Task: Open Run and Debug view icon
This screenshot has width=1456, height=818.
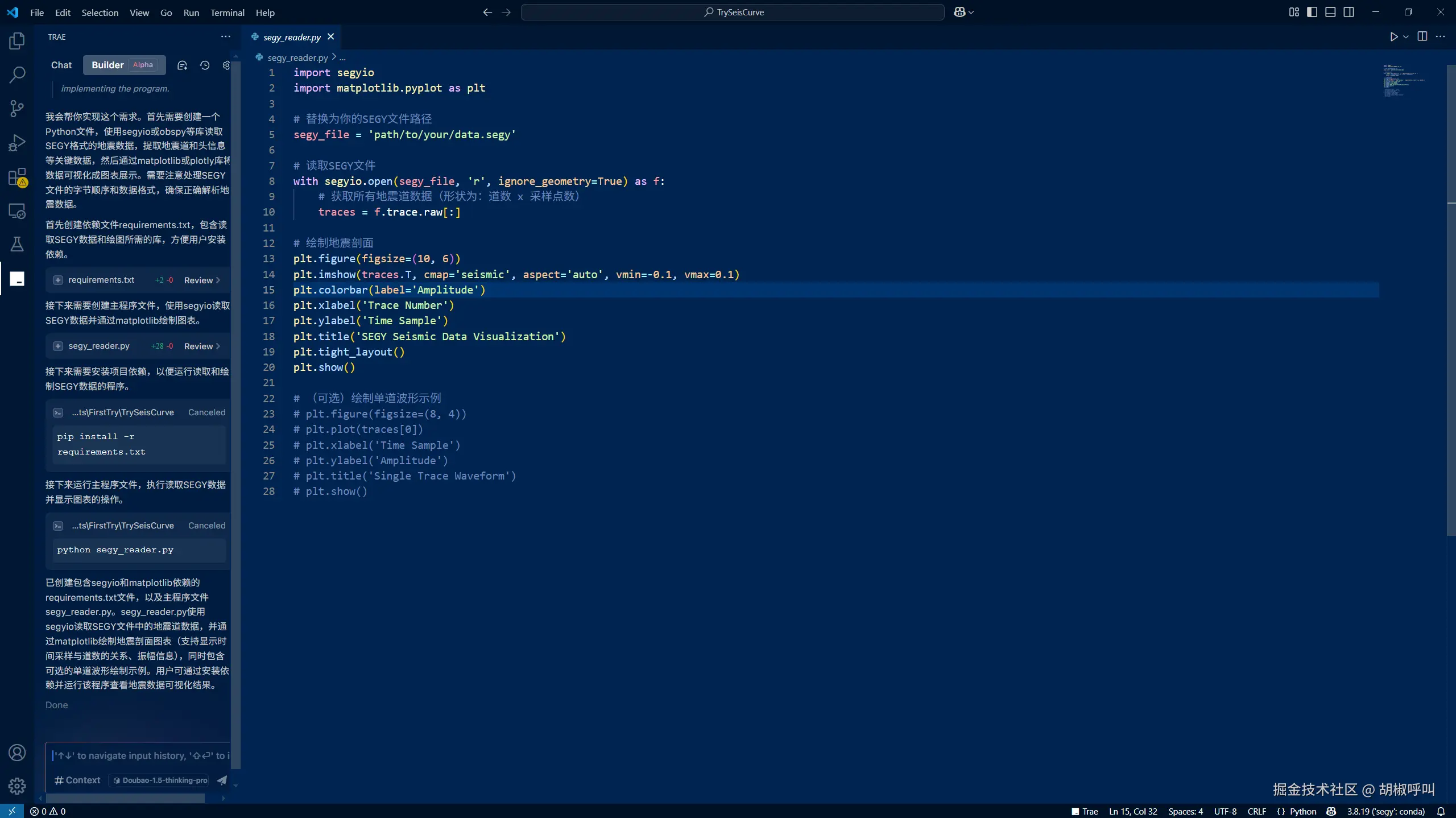Action: coord(17,142)
